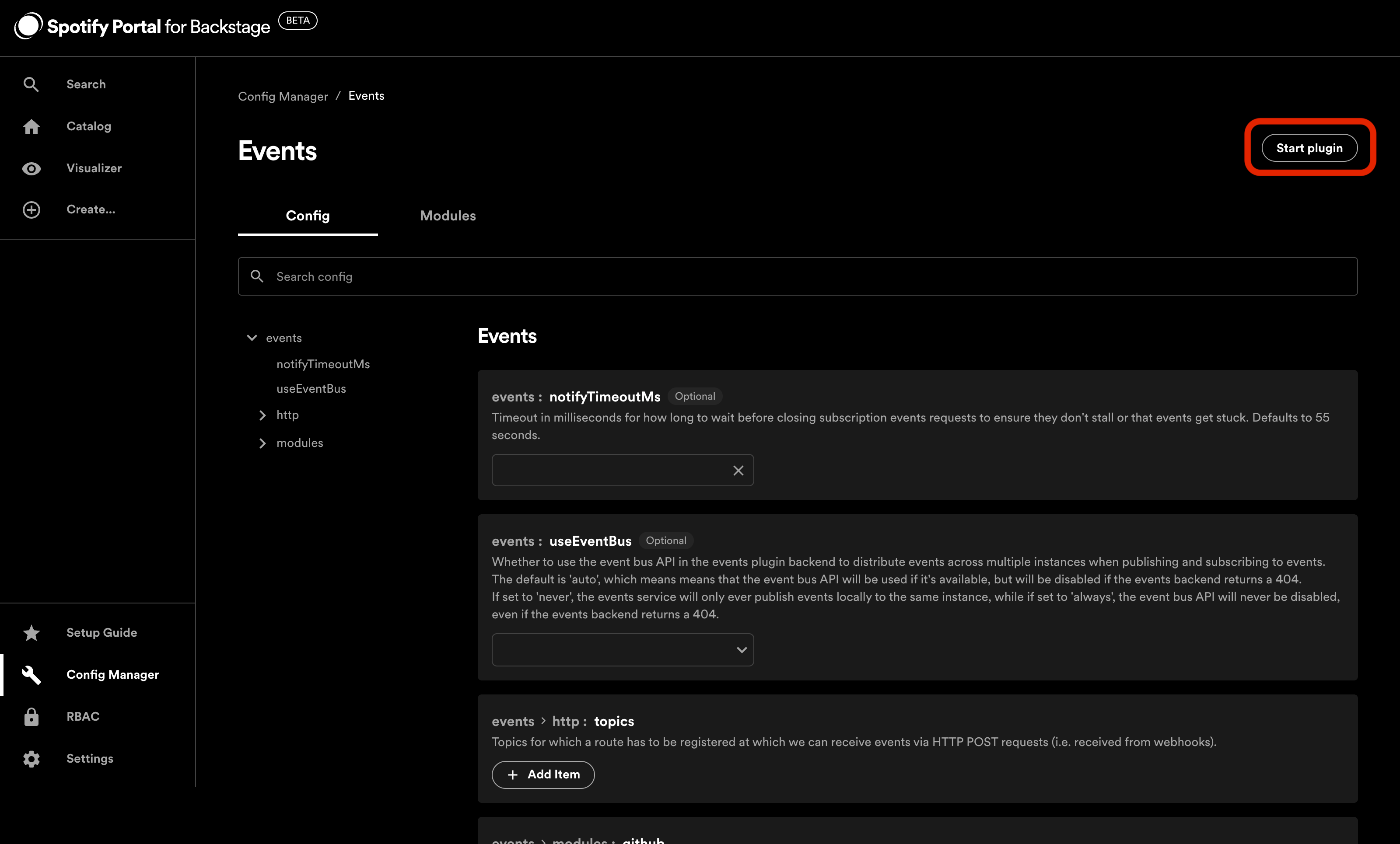Click the 'events : notifyTimeoutMs' heading
Screen dimensions: 1400x844
coord(576,397)
